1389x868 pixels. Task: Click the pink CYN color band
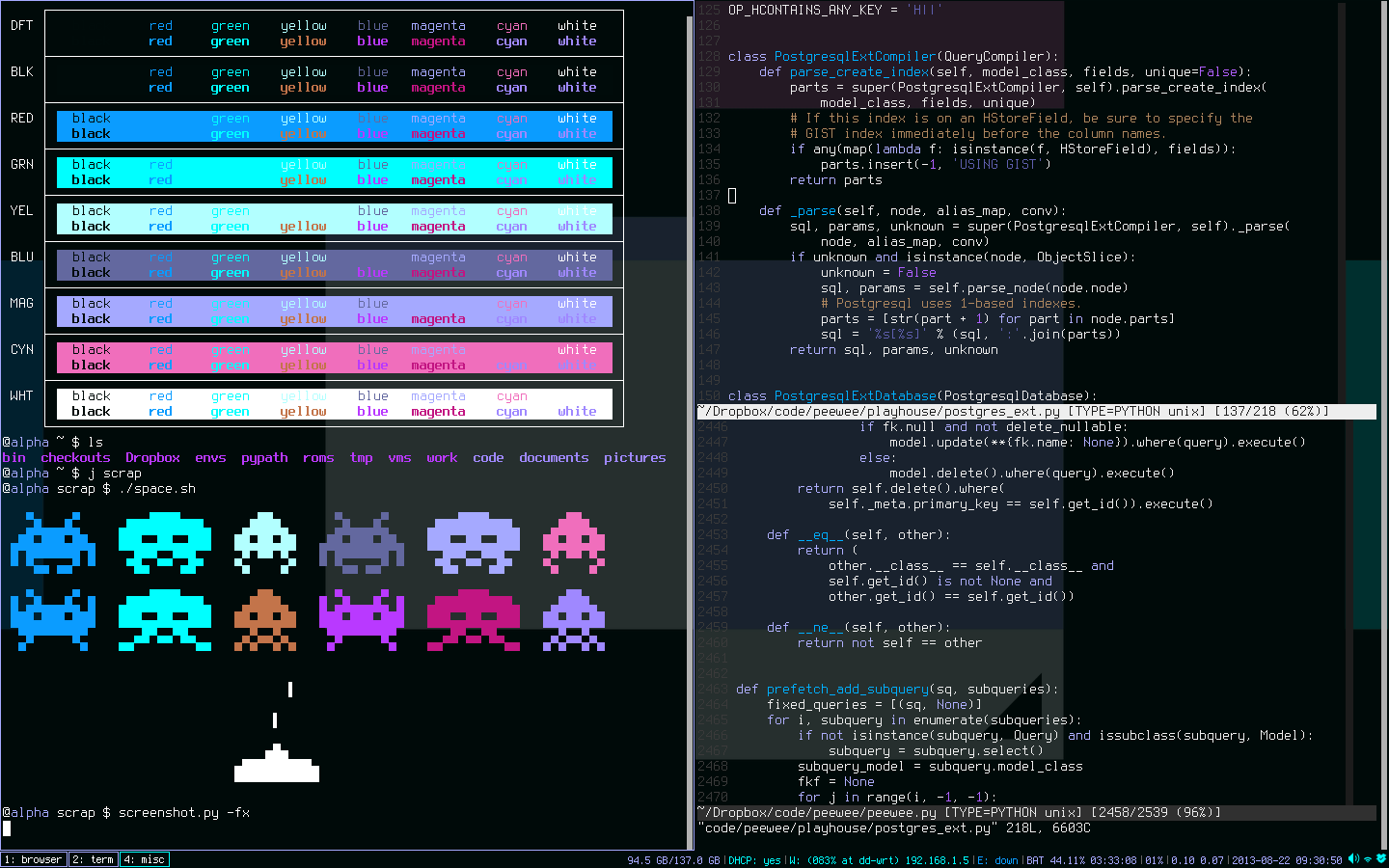pyautogui.click(x=335, y=358)
